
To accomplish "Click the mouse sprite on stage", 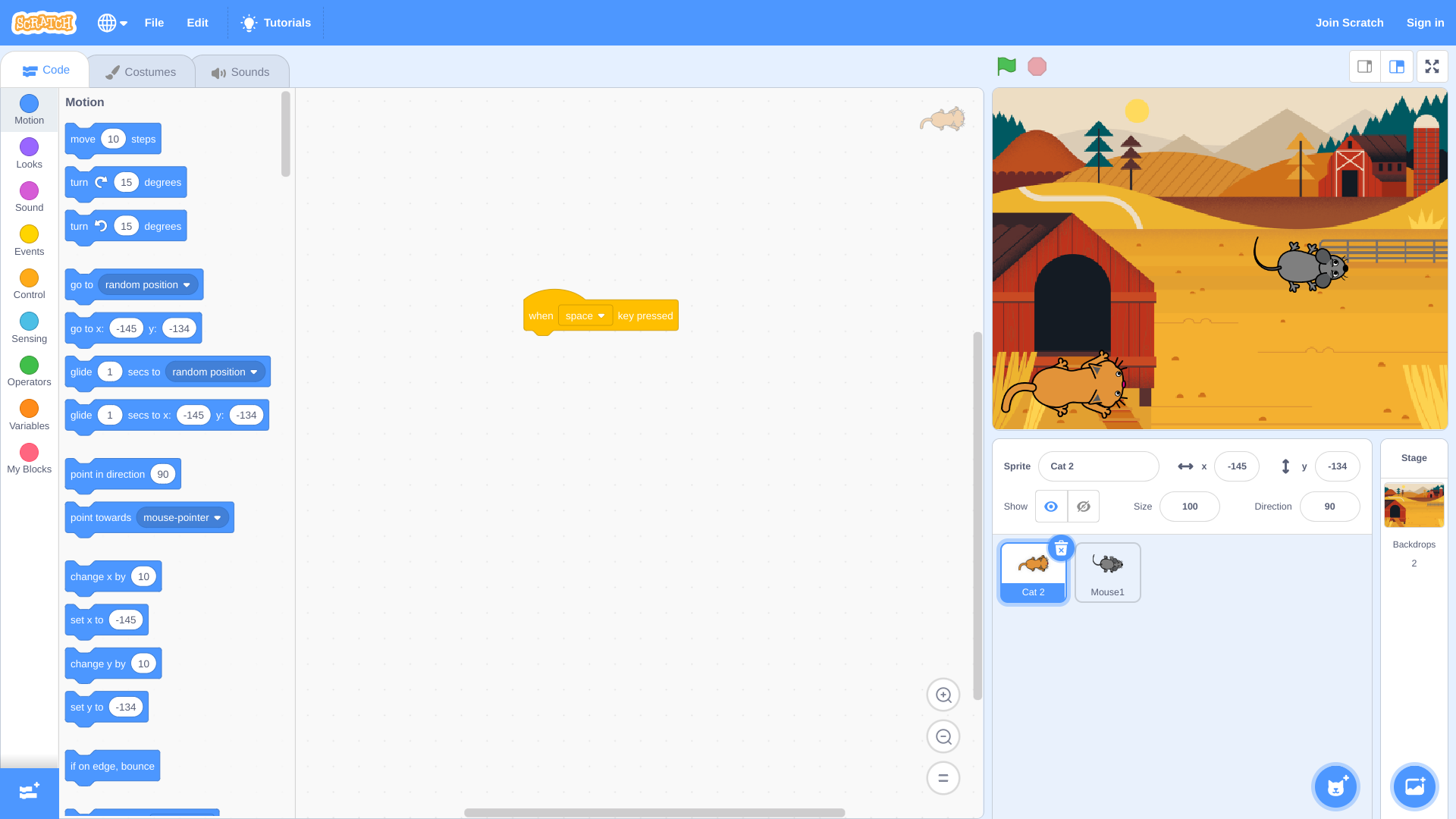I will [1302, 266].
